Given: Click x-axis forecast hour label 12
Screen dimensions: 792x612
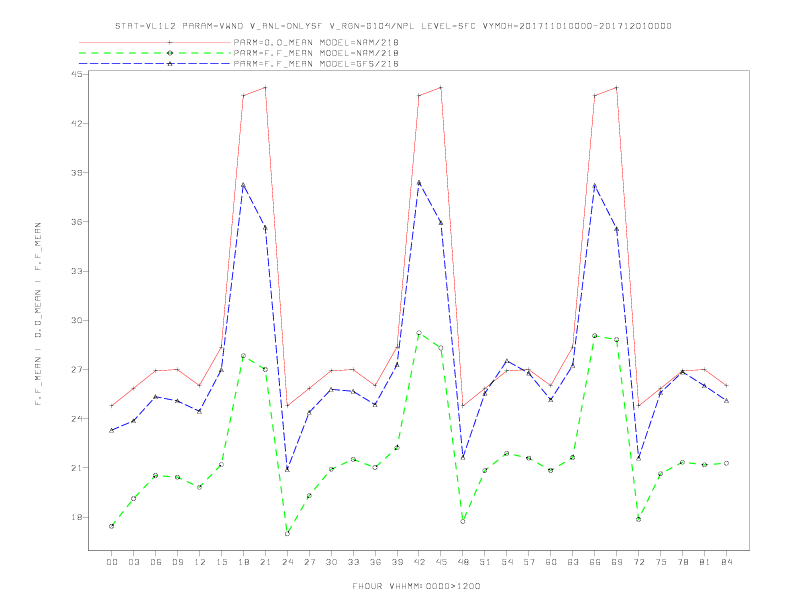Looking at the screenshot, I should pos(200,562).
